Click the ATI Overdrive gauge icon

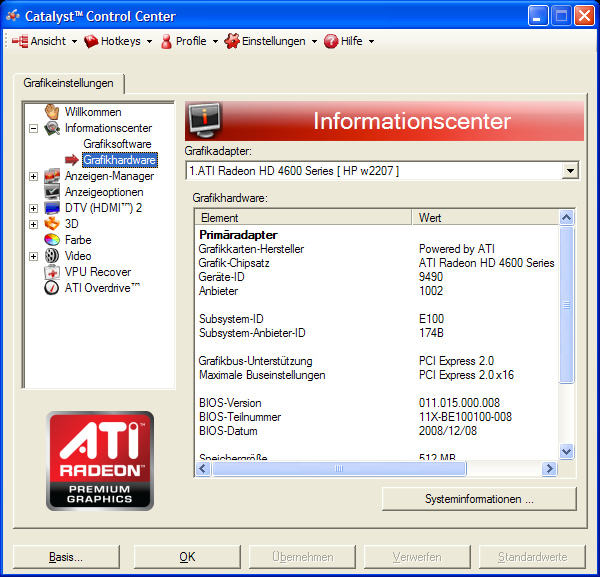click(x=52, y=288)
